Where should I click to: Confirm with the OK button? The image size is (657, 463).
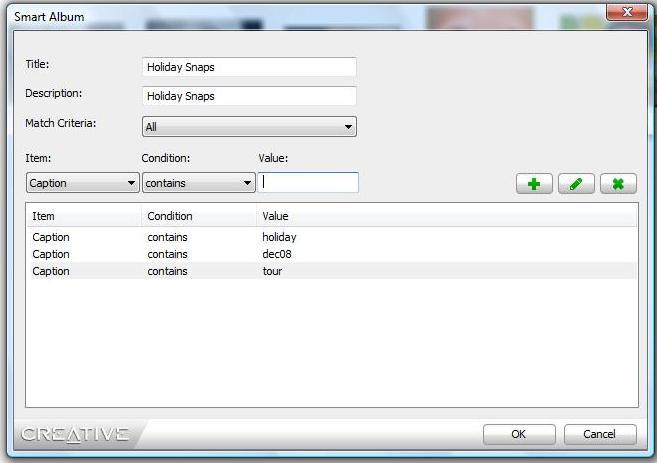click(x=519, y=434)
